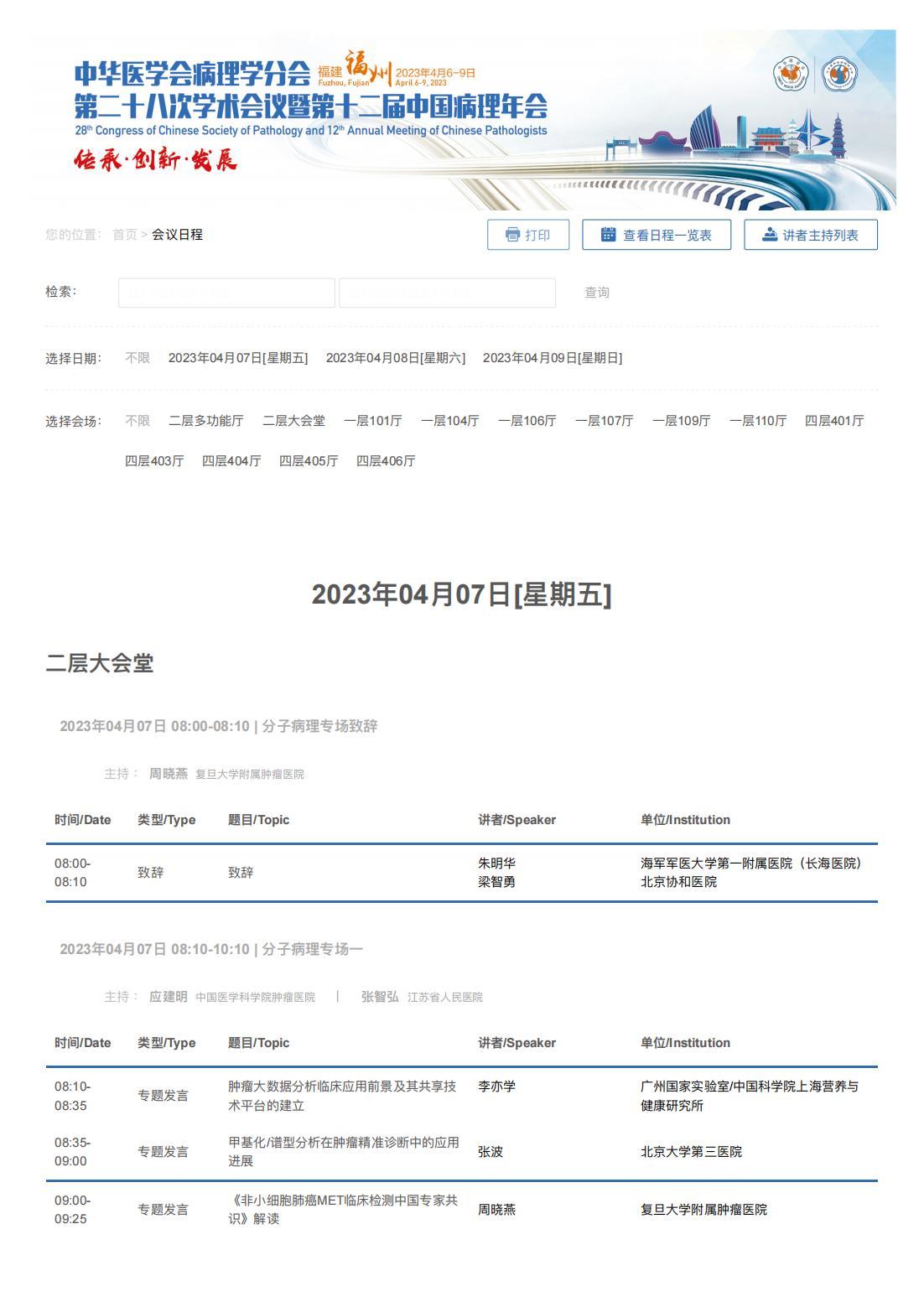Click 会议日程 breadcrumb item
The image size is (924, 1307).
pyautogui.click(x=177, y=235)
